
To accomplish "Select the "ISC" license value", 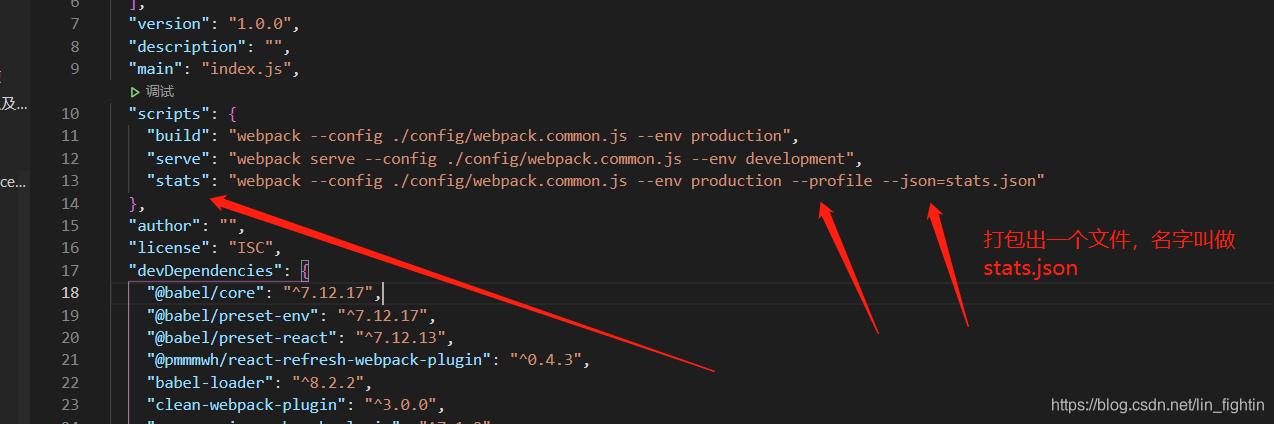I will [x=250, y=248].
